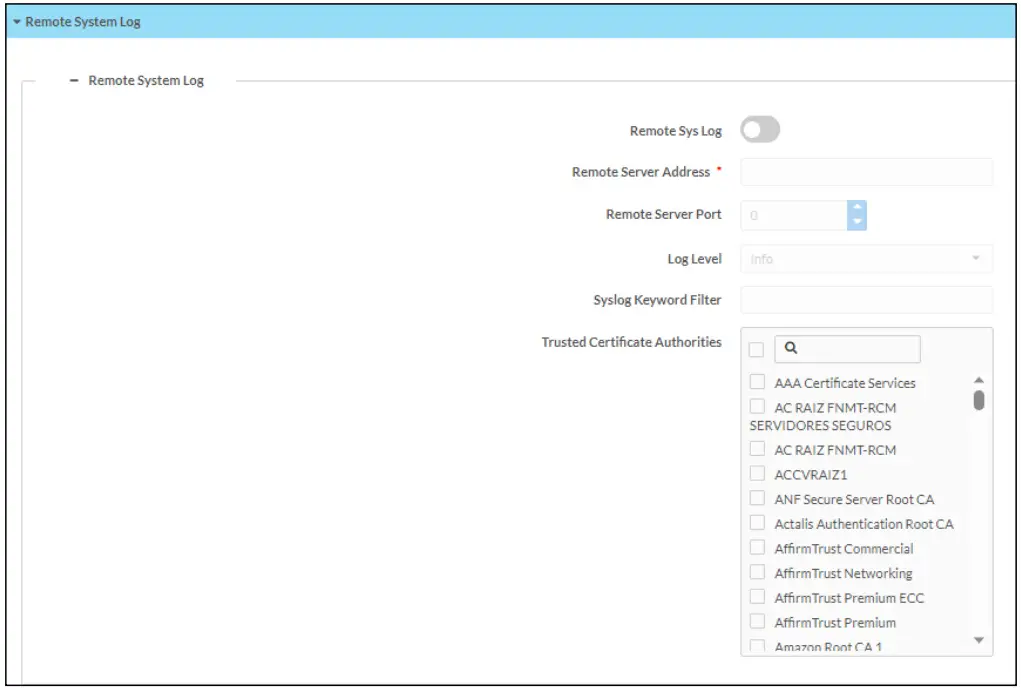1021x690 pixels.
Task: Click the Remote Server Address field
Action: click(866, 172)
